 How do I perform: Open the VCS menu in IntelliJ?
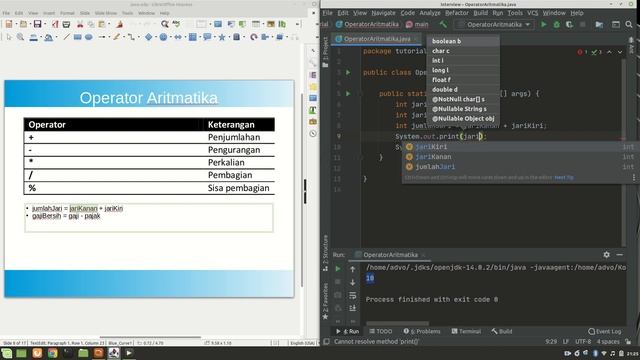(x=532, y=13)
